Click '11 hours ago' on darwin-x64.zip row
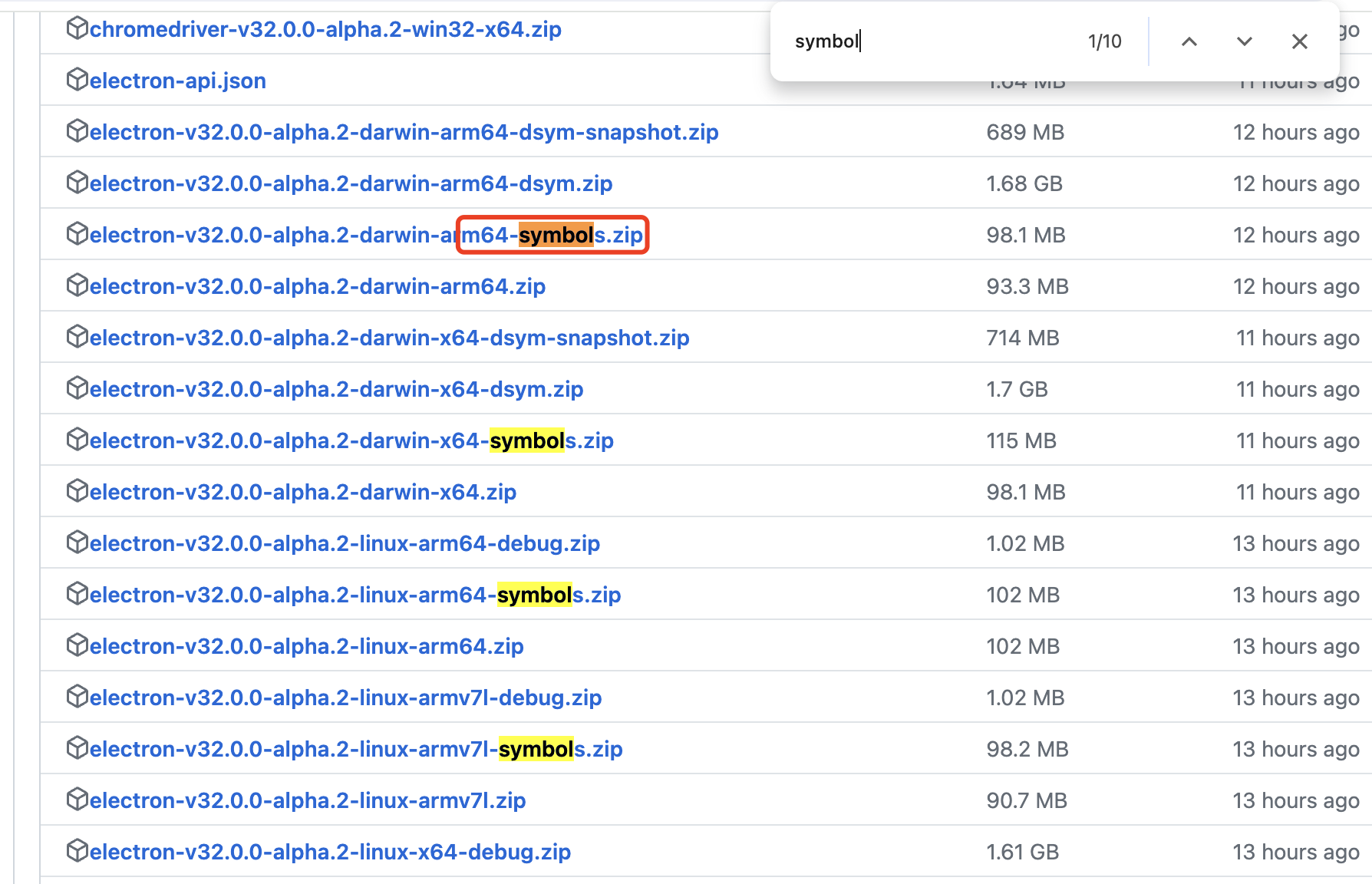This screenshot has height=884, width=1372. click(x=1298, y=492)
